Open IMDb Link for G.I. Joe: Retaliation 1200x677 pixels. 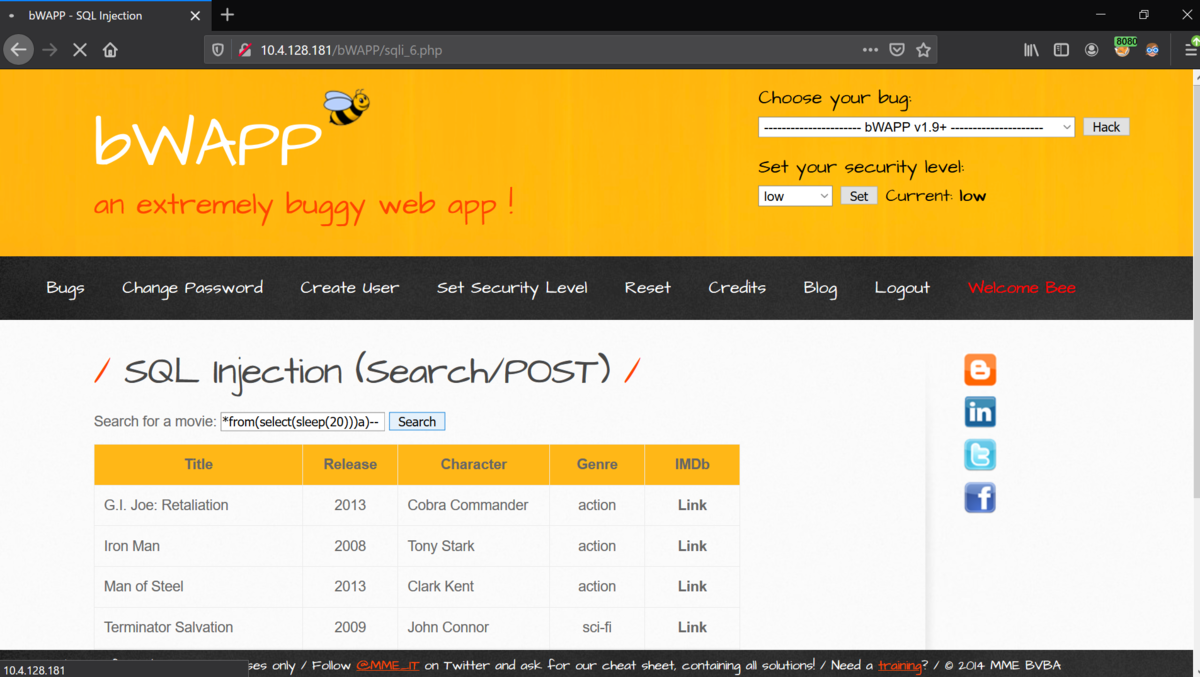pos(692,505)
